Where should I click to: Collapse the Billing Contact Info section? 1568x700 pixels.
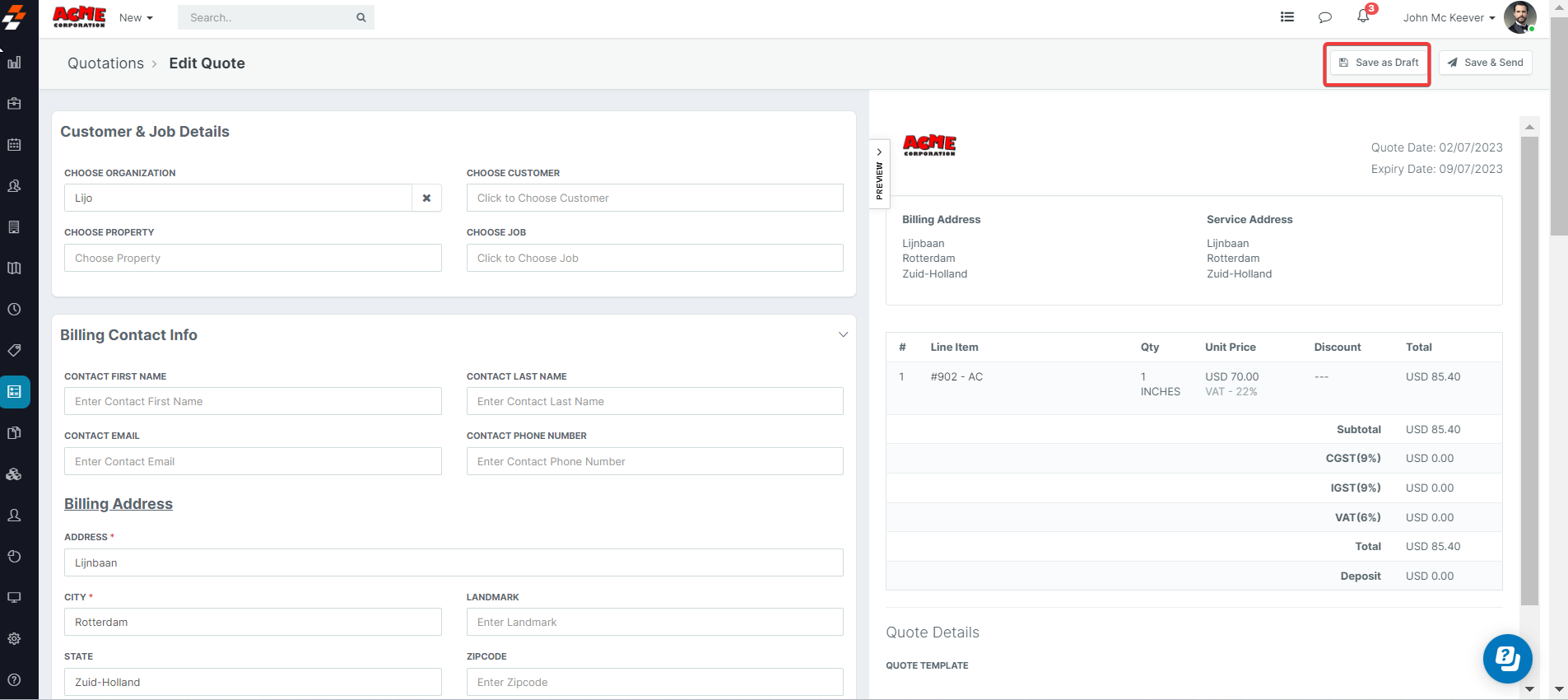click(843, 334)
